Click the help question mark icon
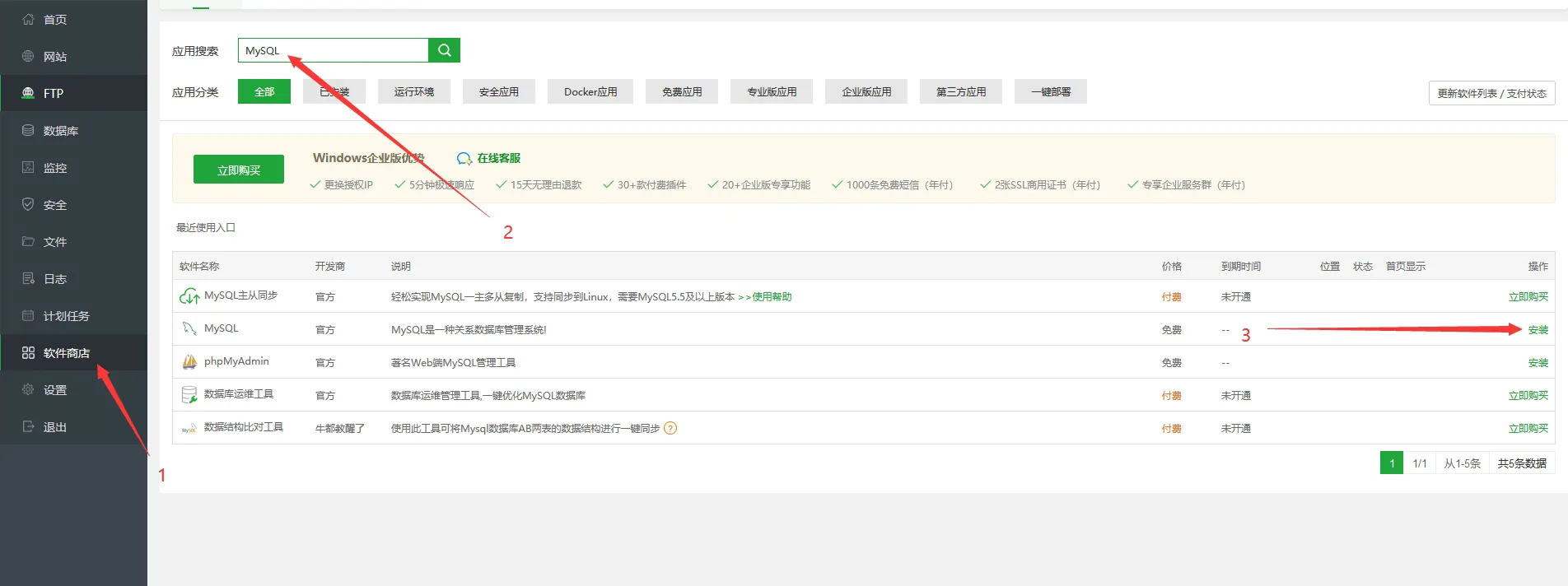1568x586 pixels. (x=670, y=428)
